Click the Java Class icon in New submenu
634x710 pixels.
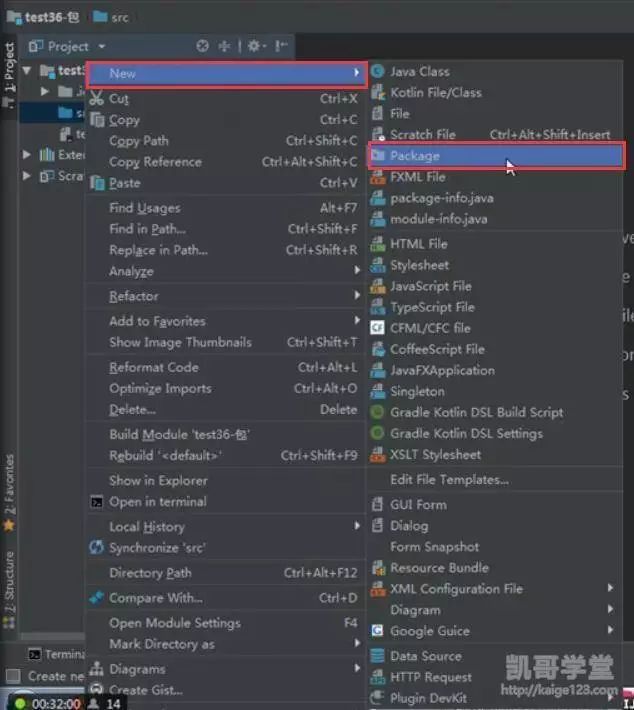point(377,72)
